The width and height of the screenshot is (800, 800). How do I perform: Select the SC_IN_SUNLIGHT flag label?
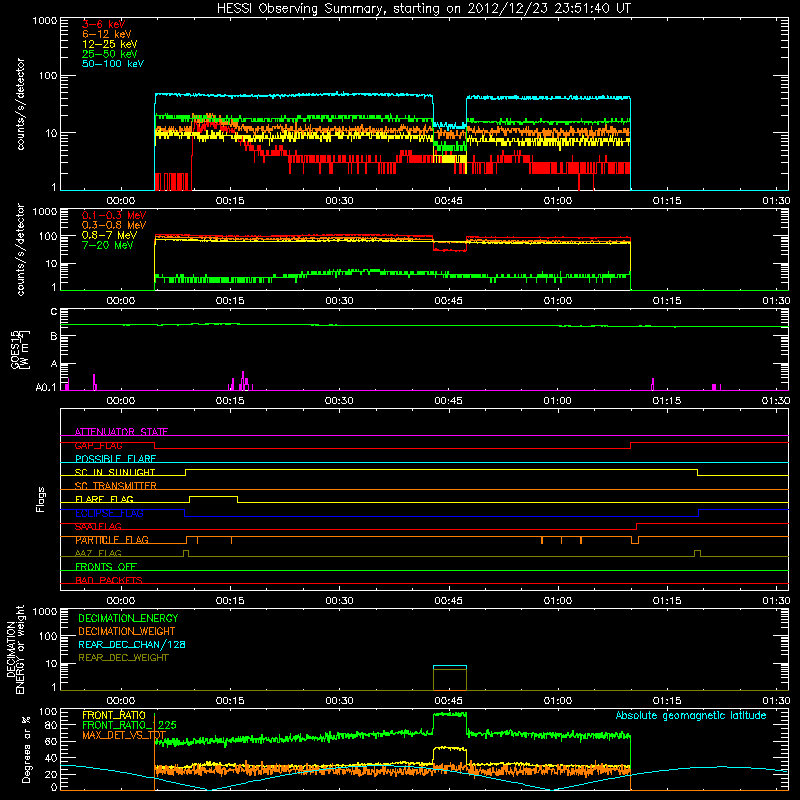coord(115,472)
